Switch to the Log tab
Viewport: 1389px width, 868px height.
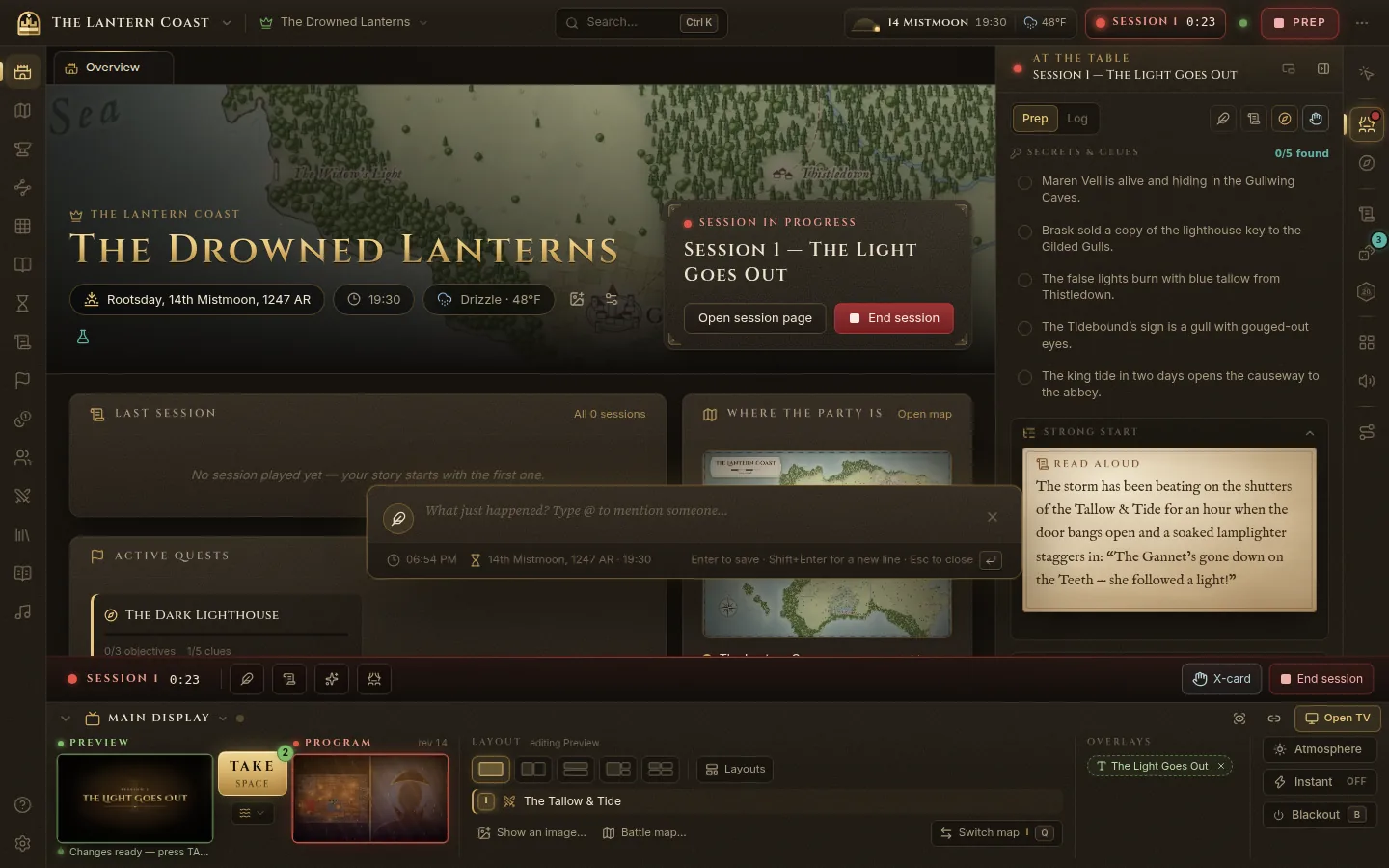(1077, 119)
